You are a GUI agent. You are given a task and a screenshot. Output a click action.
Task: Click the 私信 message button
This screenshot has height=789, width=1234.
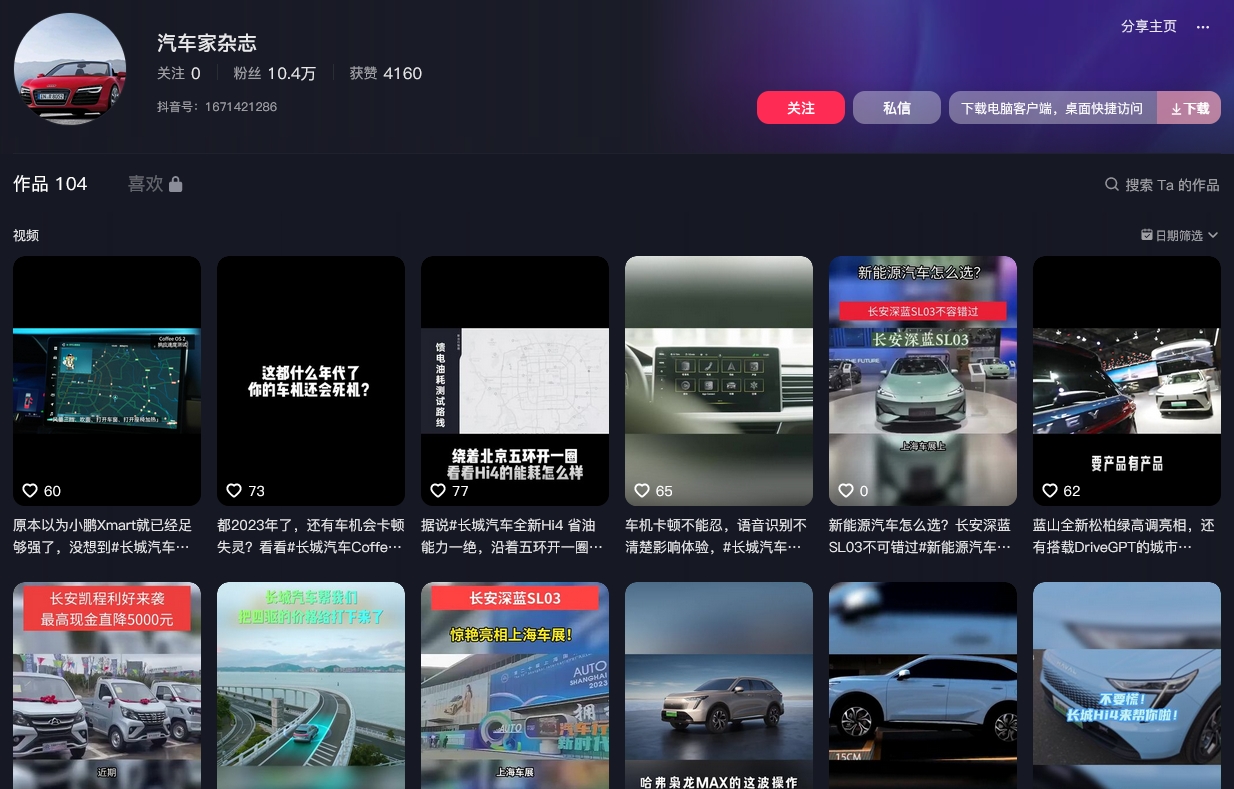(897, 108)
